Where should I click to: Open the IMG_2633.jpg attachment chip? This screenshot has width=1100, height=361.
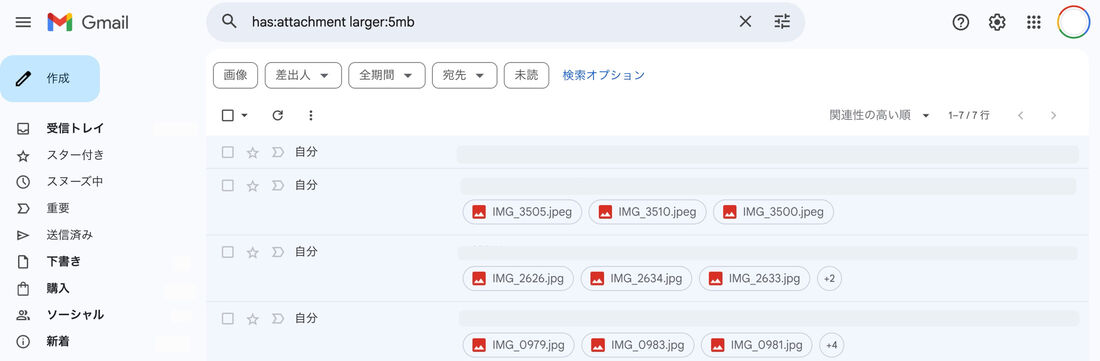pyautogui.click(x=754, y=278)
